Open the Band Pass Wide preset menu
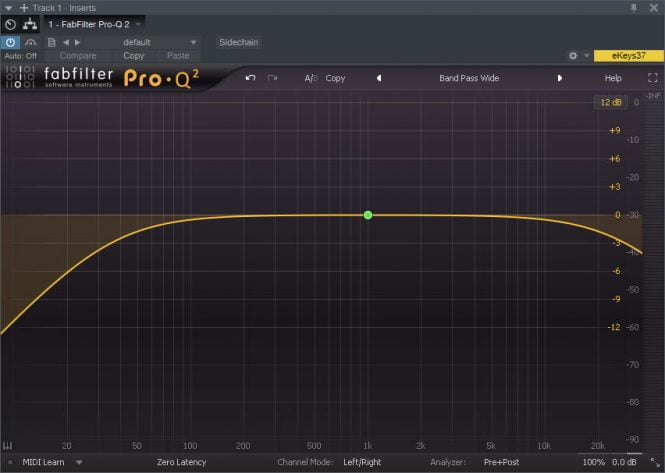The image size is (665, 473). tap(469, 78)
